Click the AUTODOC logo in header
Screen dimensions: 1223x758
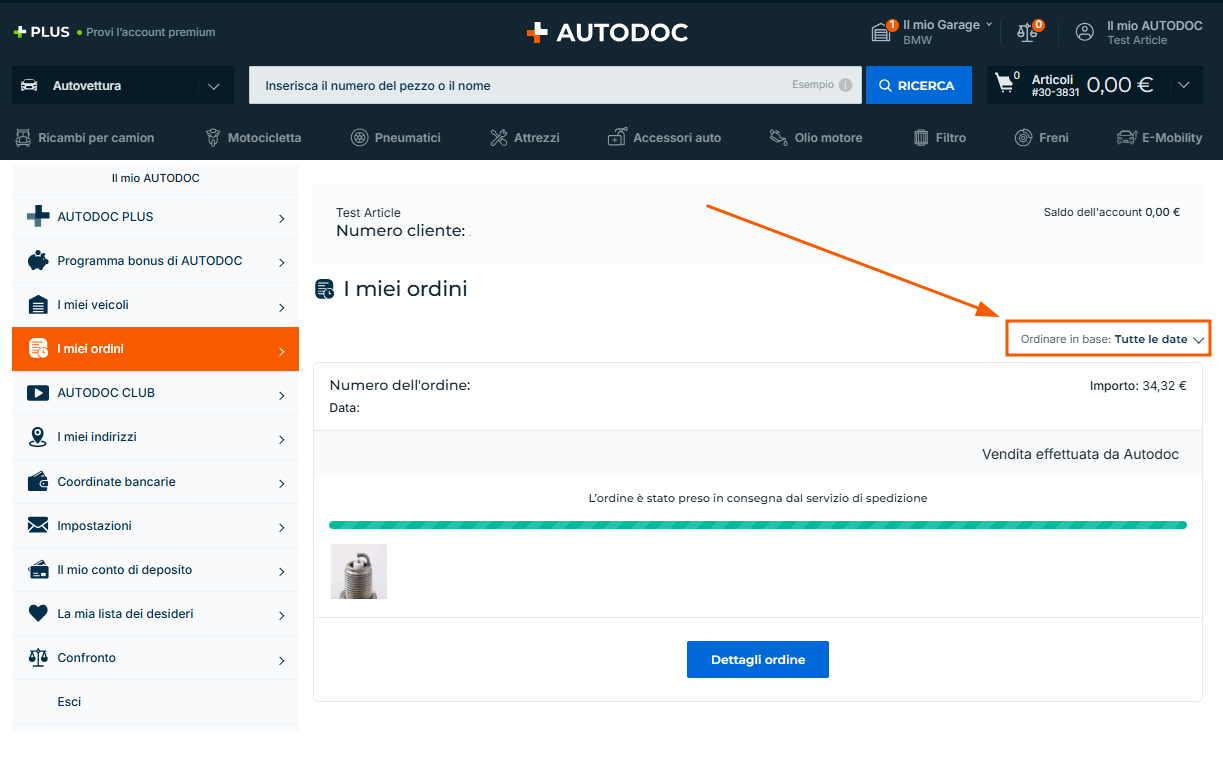tap(607, 32)
